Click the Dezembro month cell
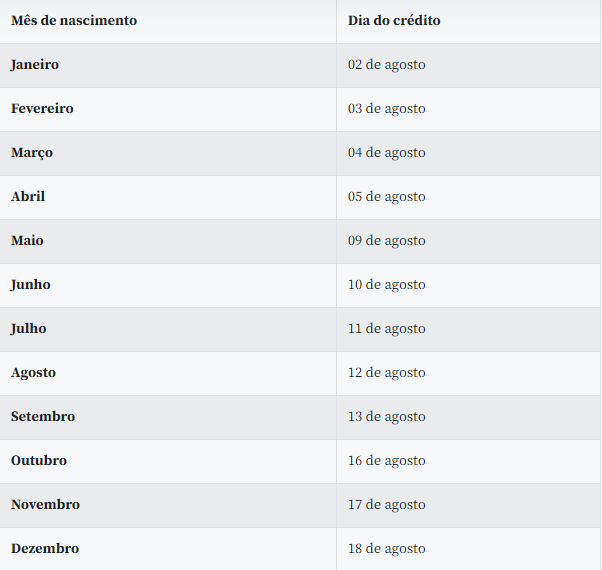Viewport: 602px width, 570px height. tap(45, 549)
